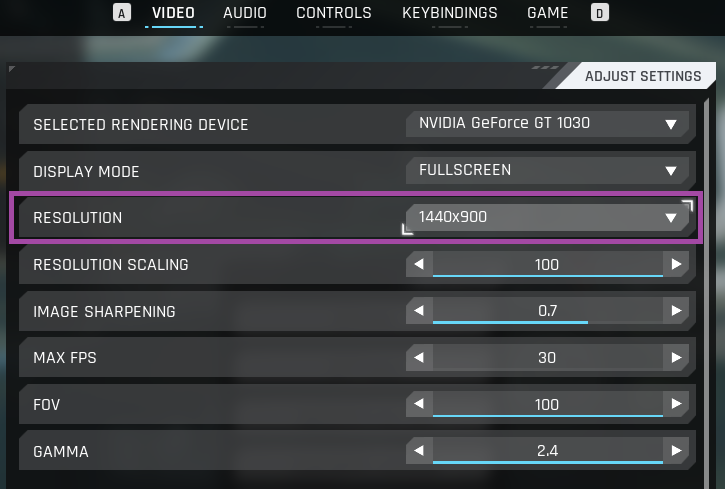The width and height of the screenshot is (725, 489).
Task: Open the Resolution 1440x900 dropdown
Action: point(548,217)
